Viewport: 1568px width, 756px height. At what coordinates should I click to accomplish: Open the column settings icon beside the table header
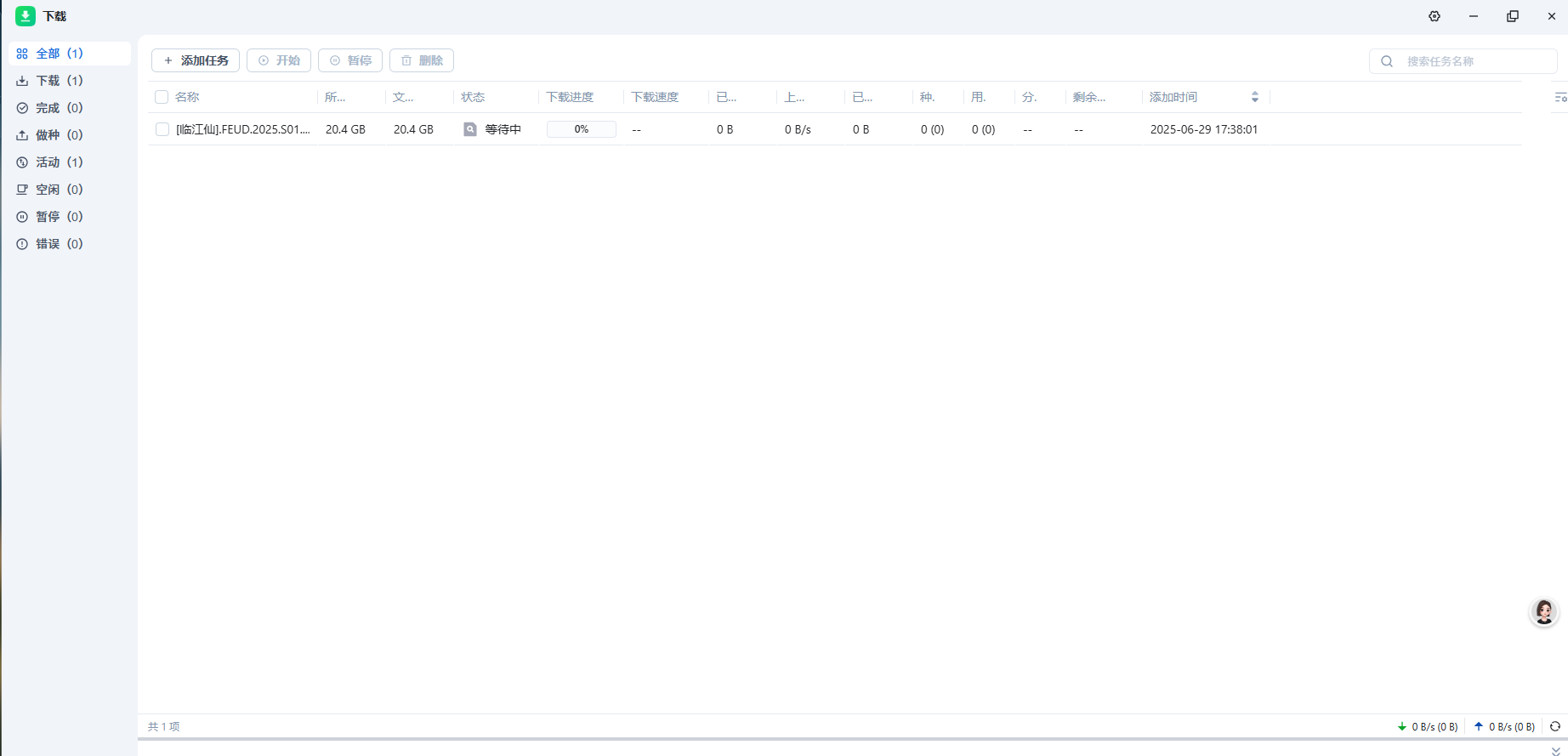click(1560, 98)
